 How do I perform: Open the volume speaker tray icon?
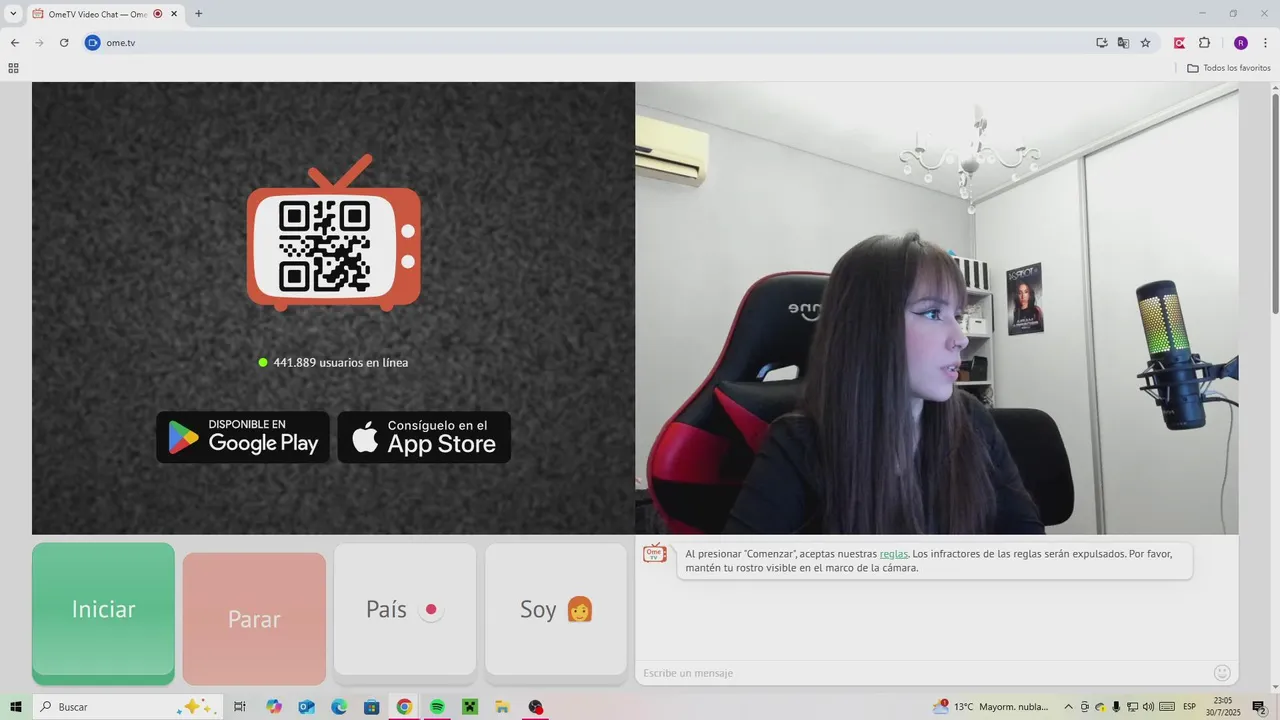coord(1148,707)
